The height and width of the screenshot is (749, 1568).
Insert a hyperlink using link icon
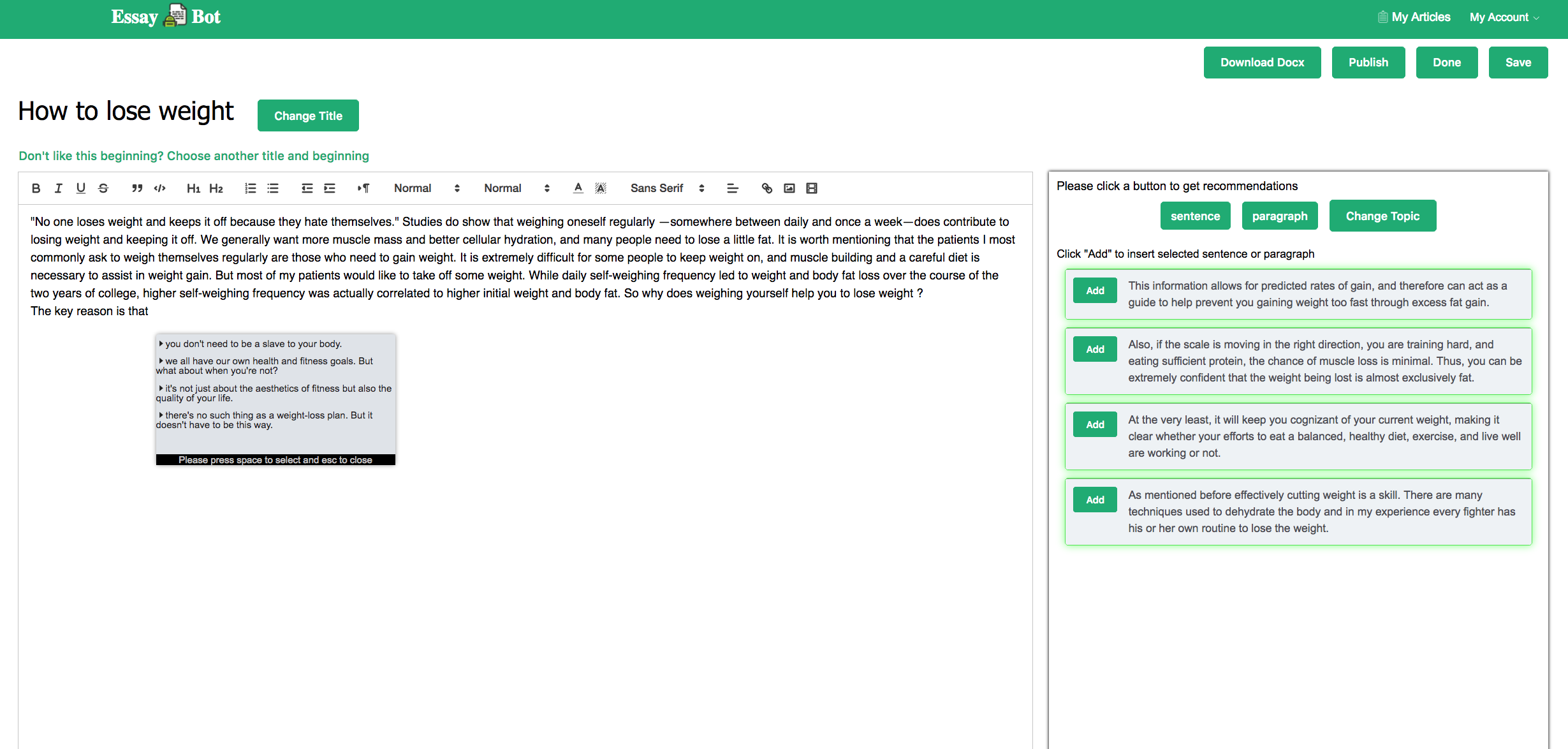tap(766, 188)
